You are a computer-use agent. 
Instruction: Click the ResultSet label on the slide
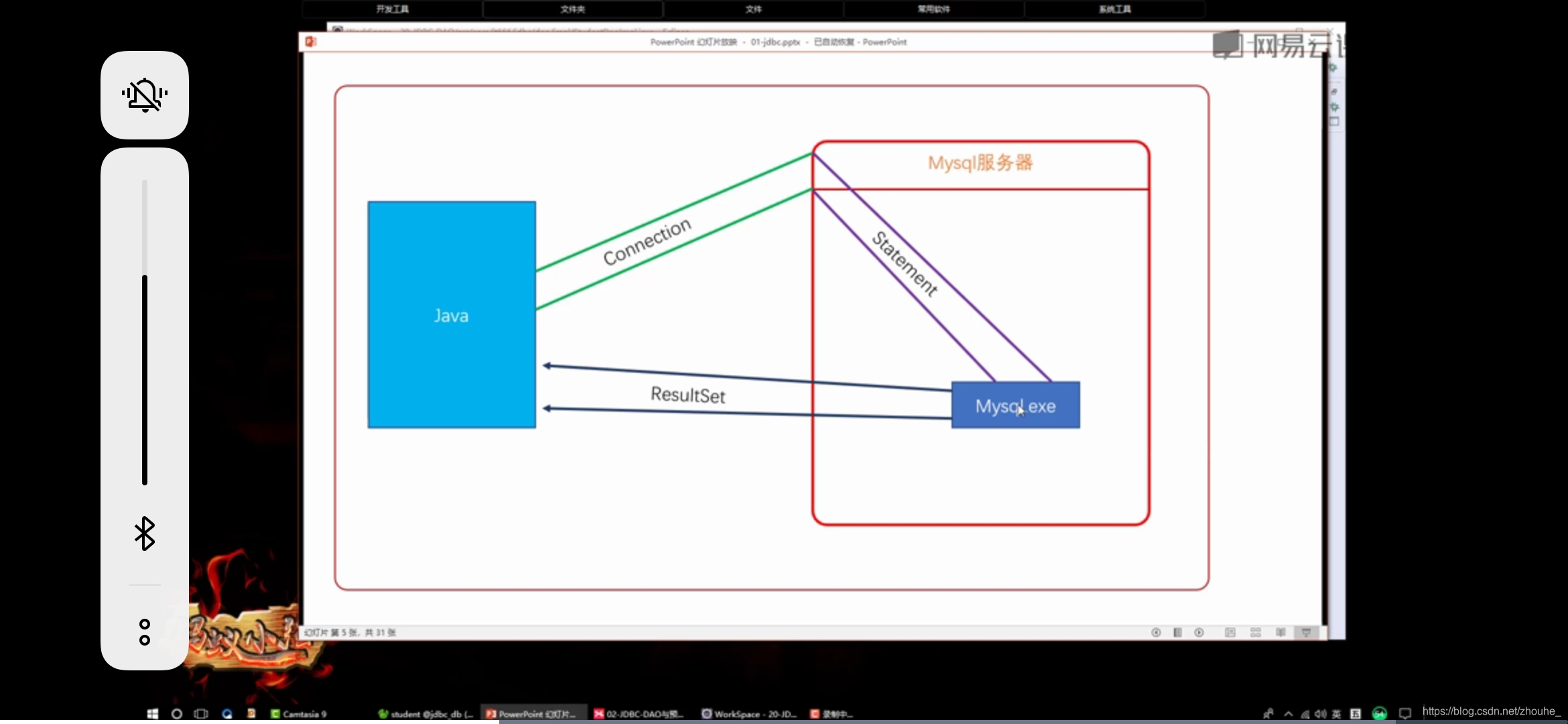coord(688,395)
